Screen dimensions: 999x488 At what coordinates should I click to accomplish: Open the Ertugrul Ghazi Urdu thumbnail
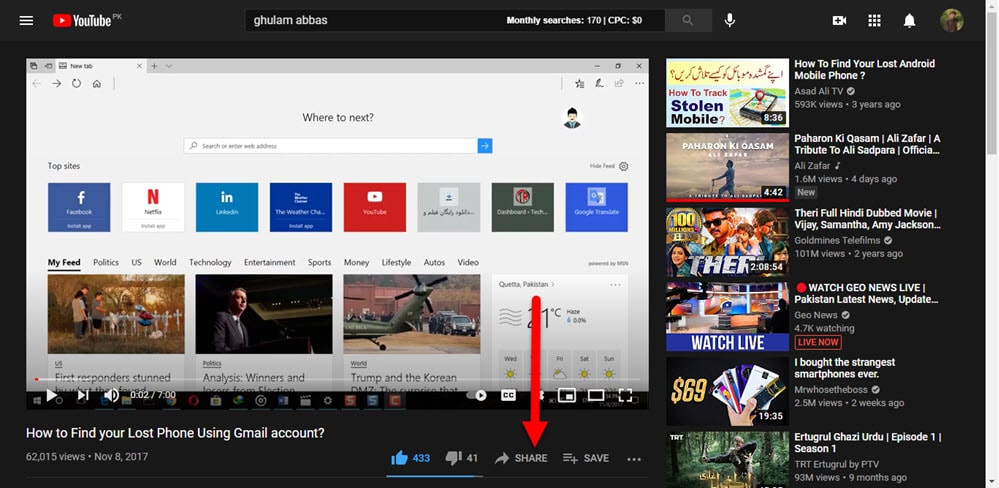(x=727, y=460)
